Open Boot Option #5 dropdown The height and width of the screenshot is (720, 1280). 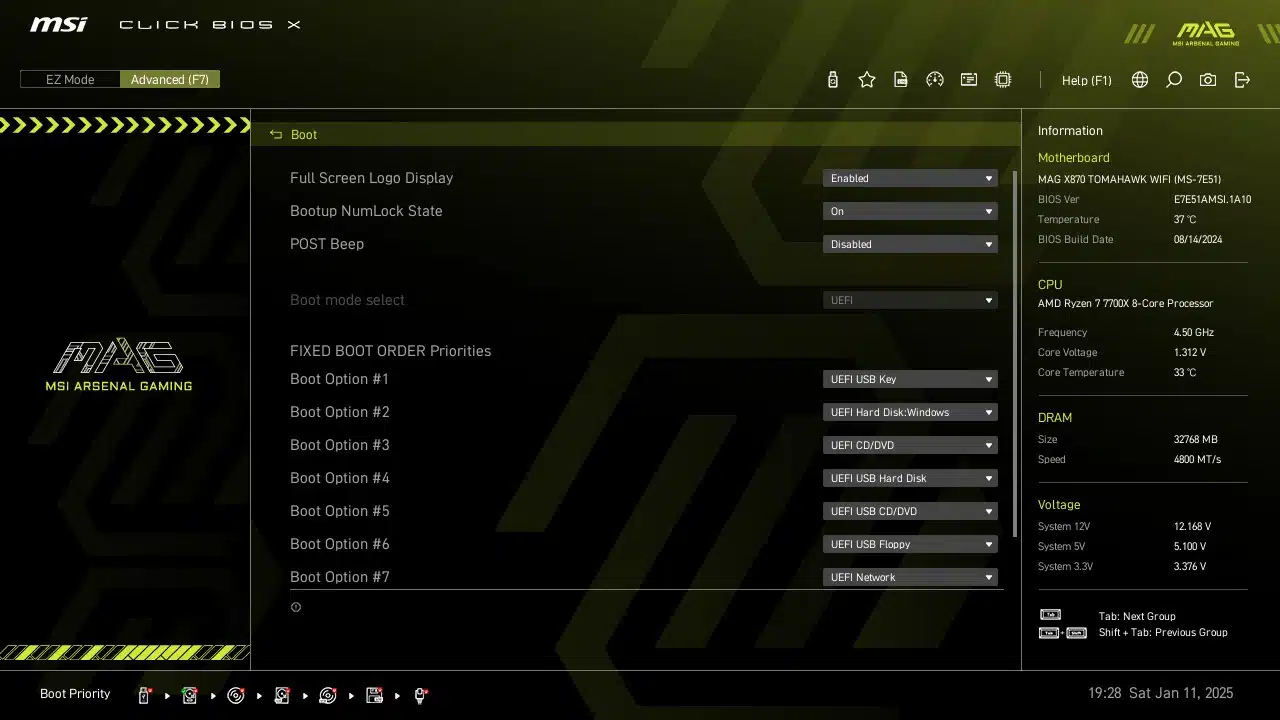pos(910,511)
